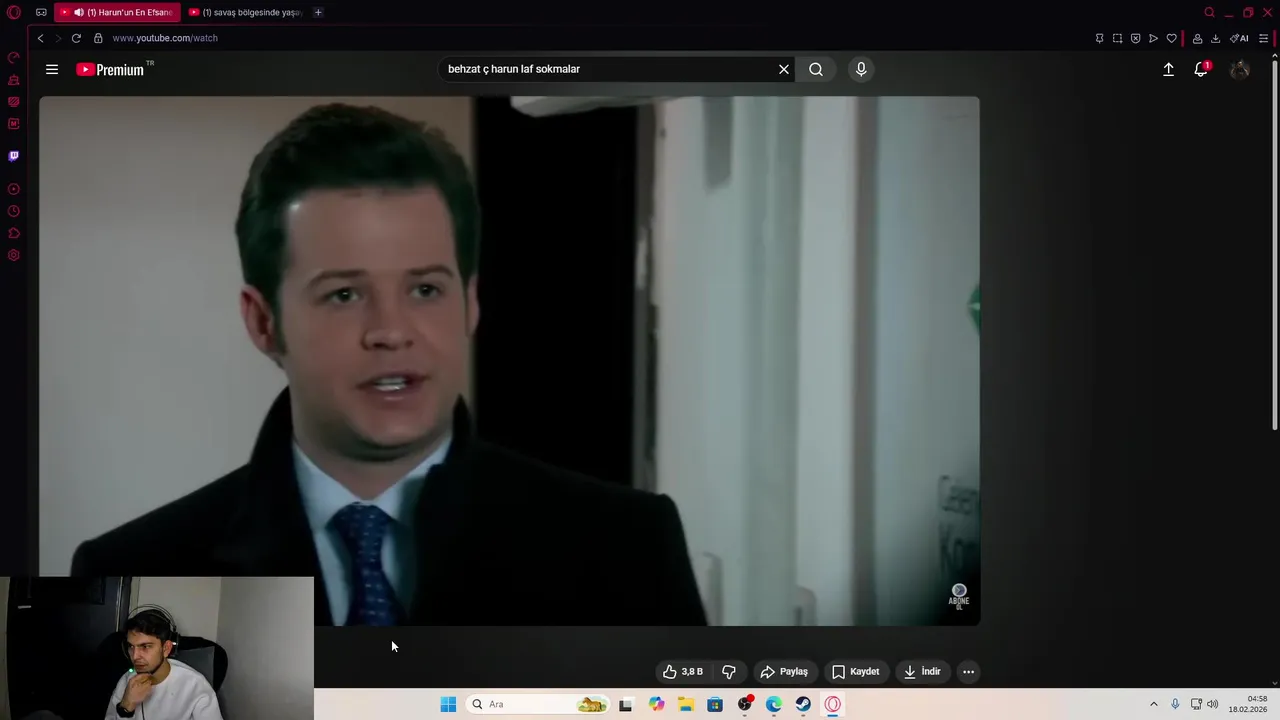
Task: Click the YouTube search box text
Action: [514, 69]
